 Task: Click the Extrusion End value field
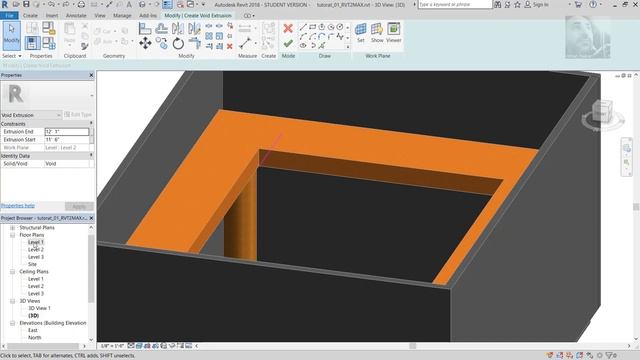pos(67,131)
